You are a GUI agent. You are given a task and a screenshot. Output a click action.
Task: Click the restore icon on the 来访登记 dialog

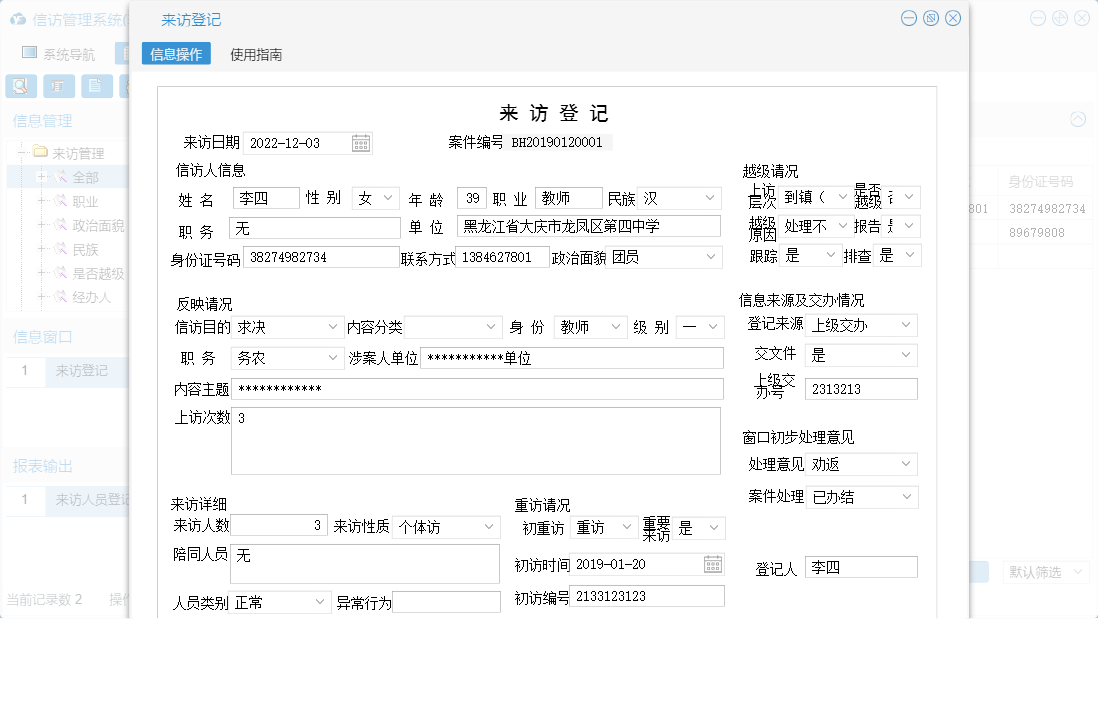coord(930,17)
